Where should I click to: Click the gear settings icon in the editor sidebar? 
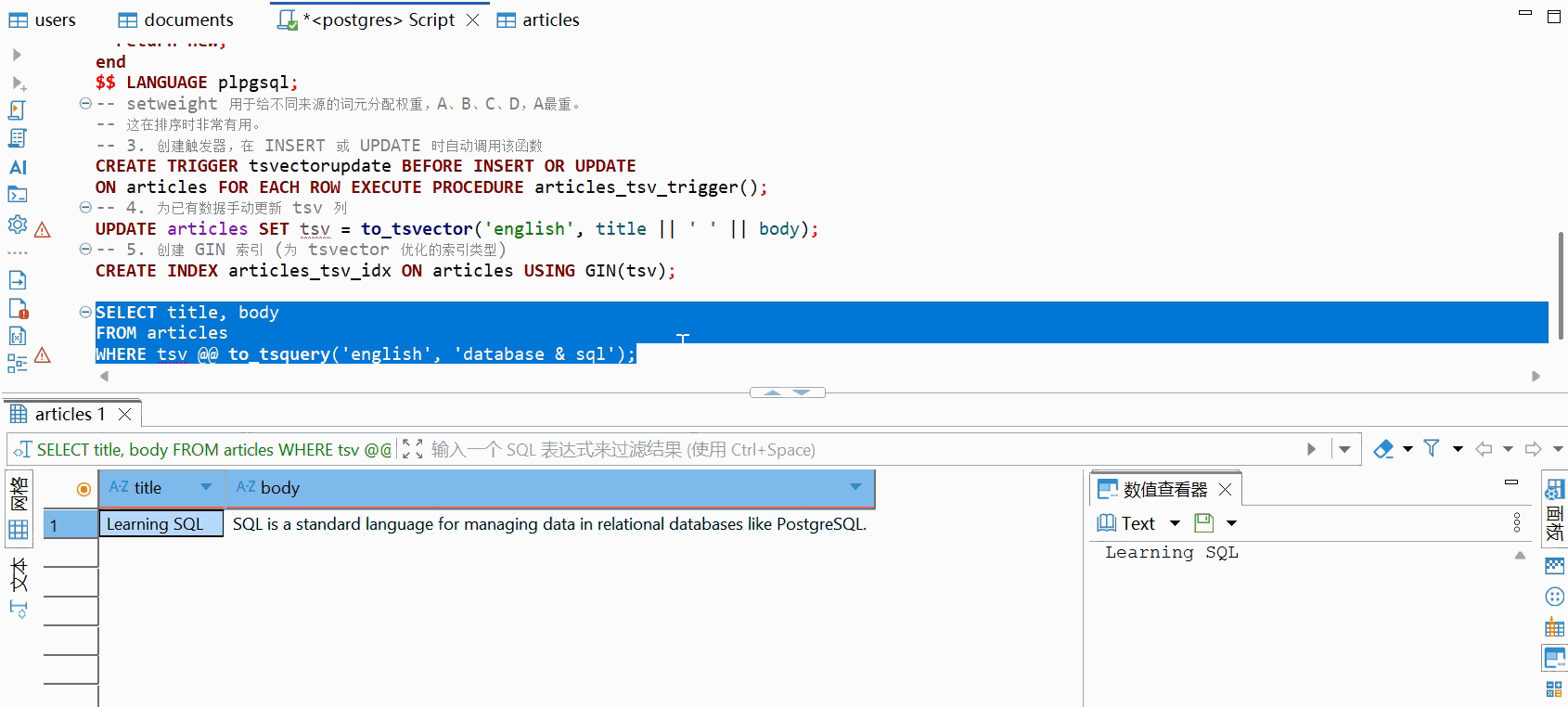(17, 225)
